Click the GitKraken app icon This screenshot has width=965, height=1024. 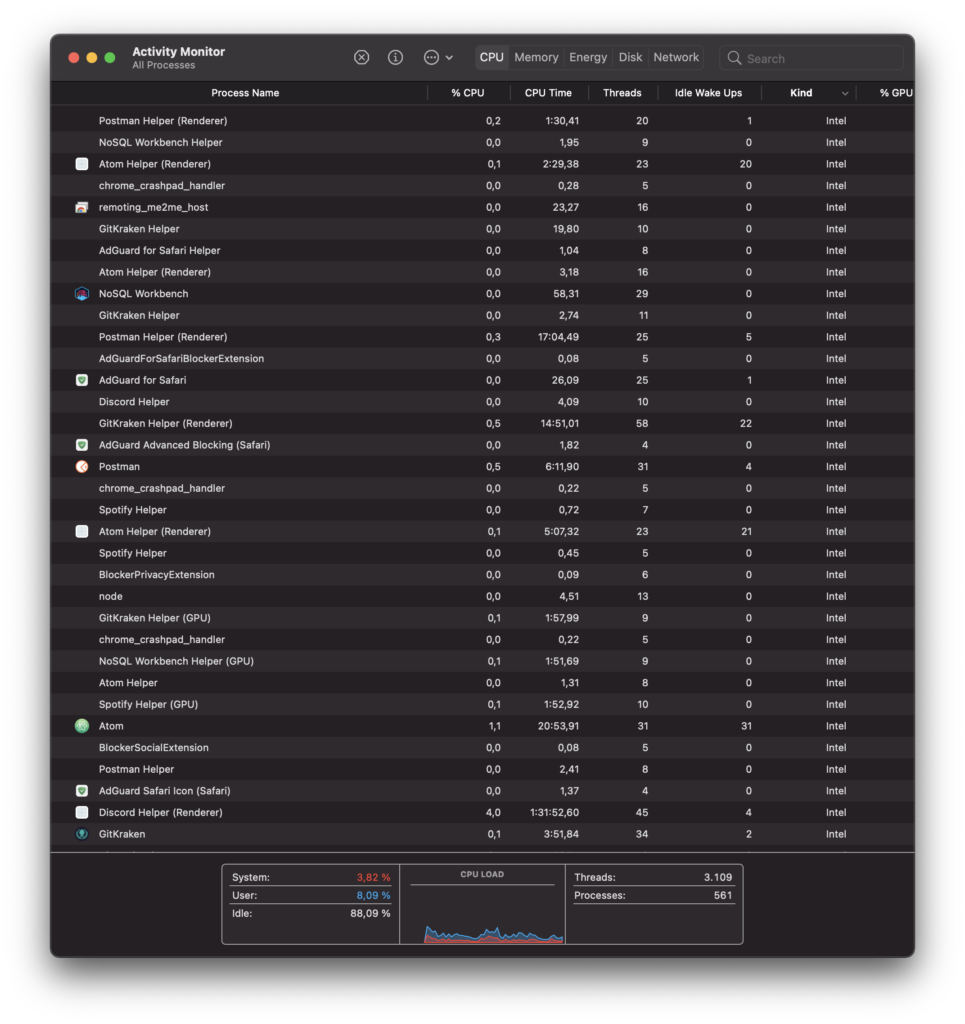(82, 834)
